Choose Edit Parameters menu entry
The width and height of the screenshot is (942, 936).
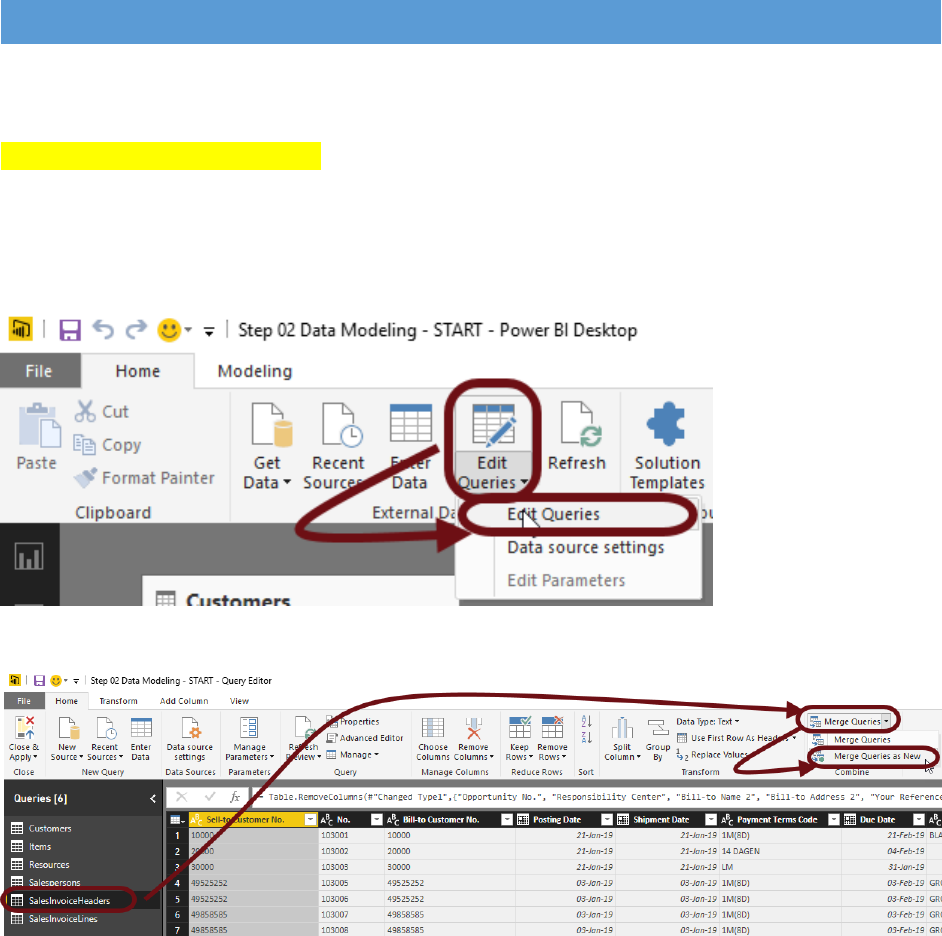(566, 580)
